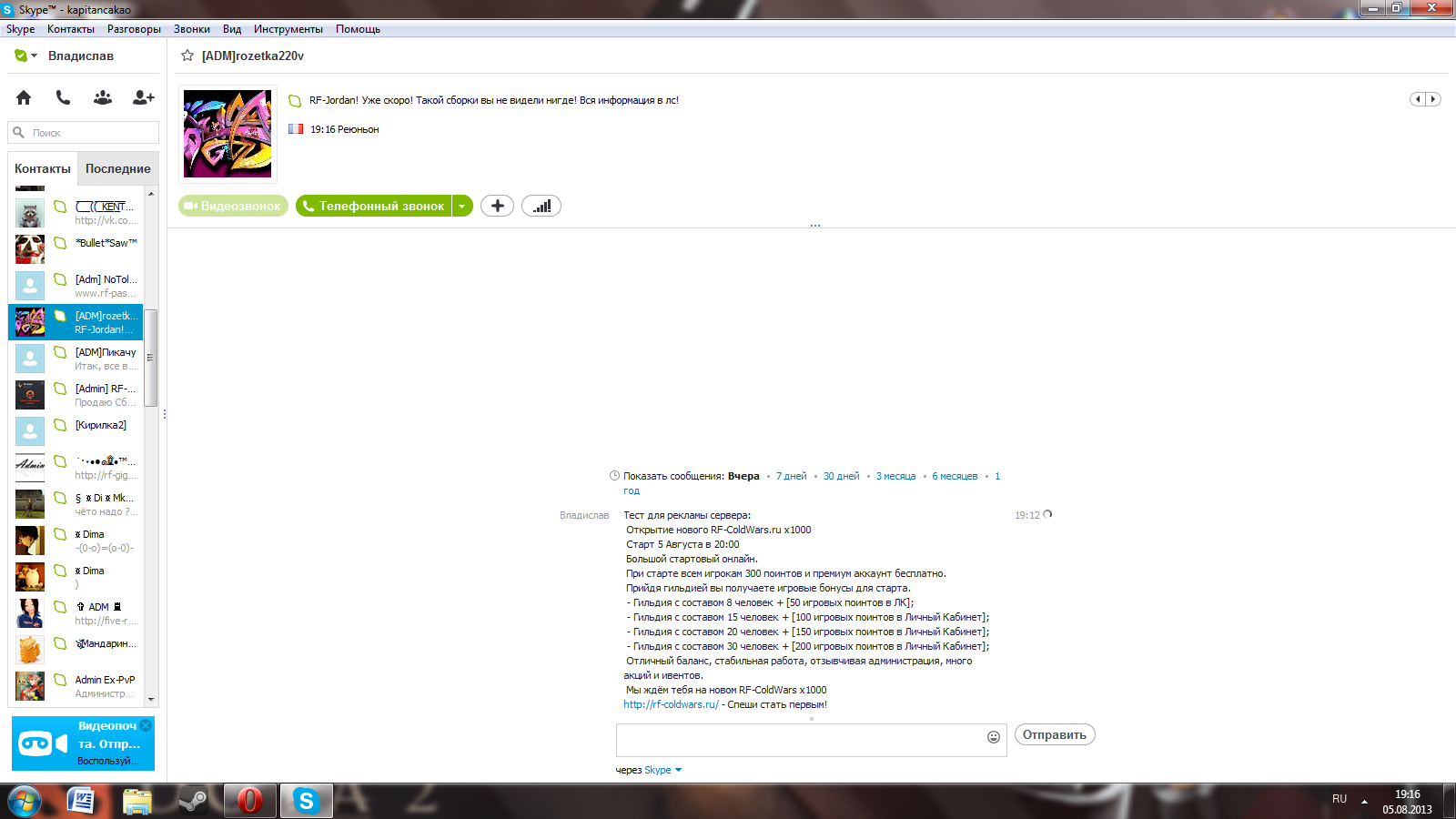Show messages from 6 месяцев
Image resolution: width=1456 pixels, height=819 pixels.
click(x=955, y=476)
